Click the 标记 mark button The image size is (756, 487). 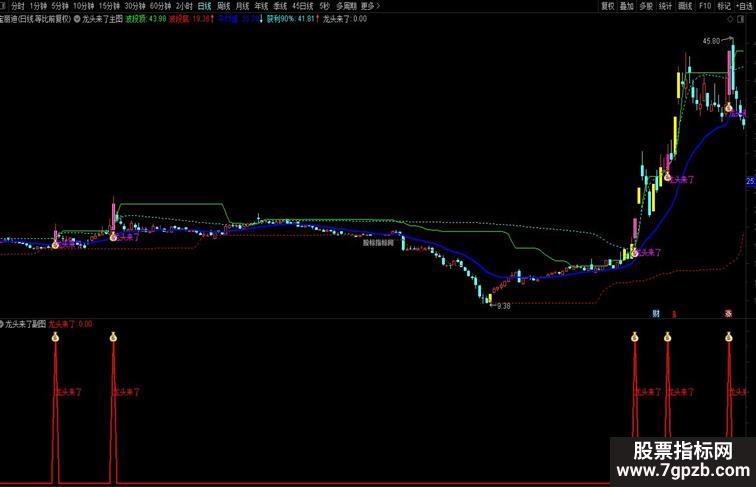pos(724,6)
